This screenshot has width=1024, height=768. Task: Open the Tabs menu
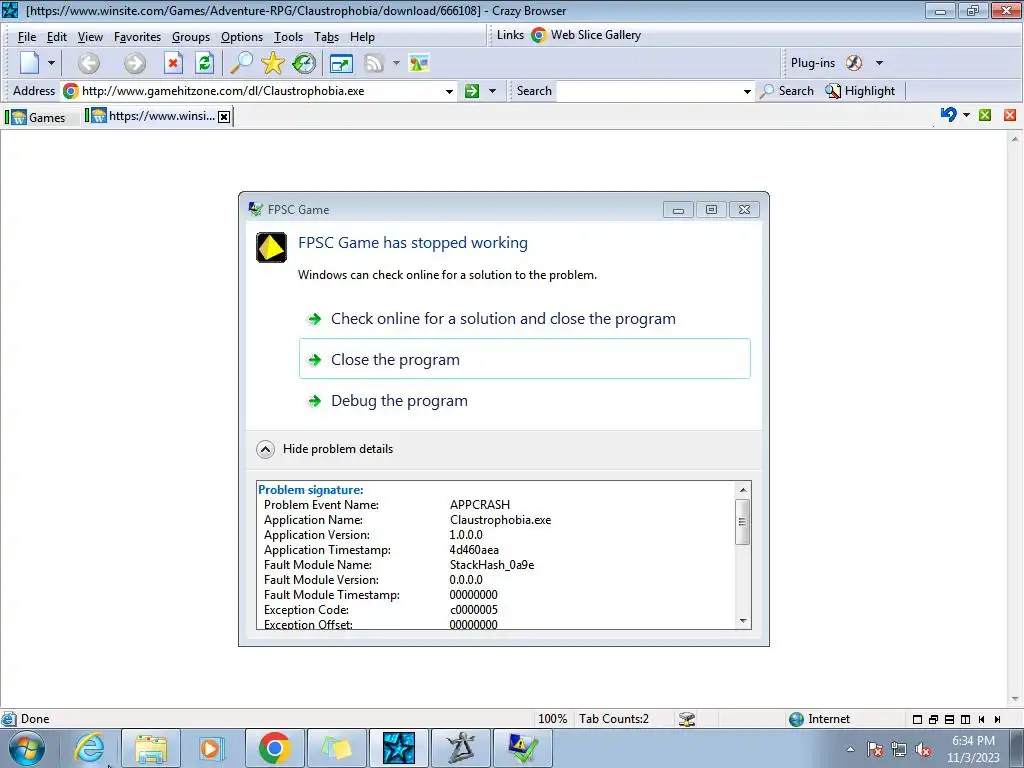coord(326,37)
